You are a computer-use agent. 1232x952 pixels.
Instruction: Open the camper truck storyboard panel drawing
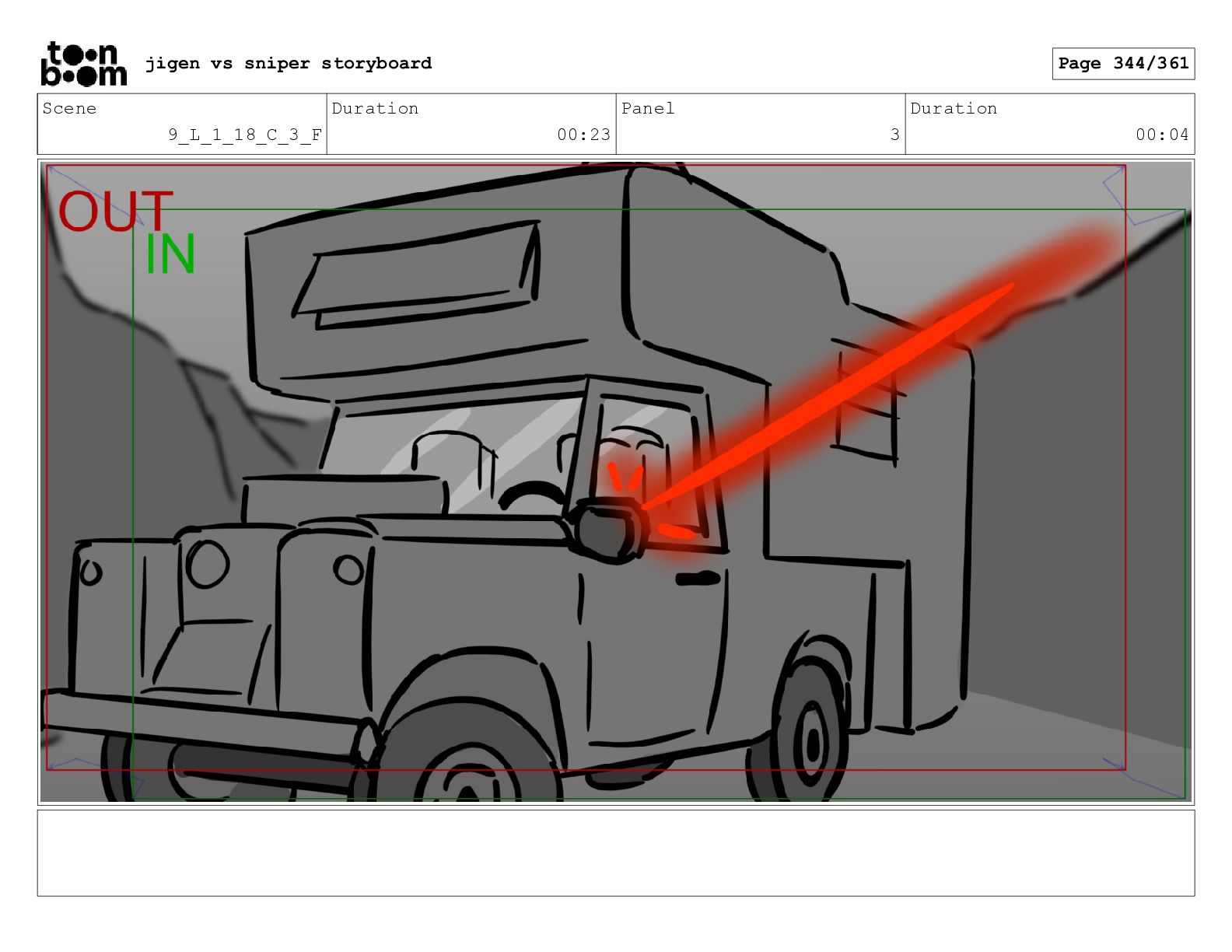(616, 481)
